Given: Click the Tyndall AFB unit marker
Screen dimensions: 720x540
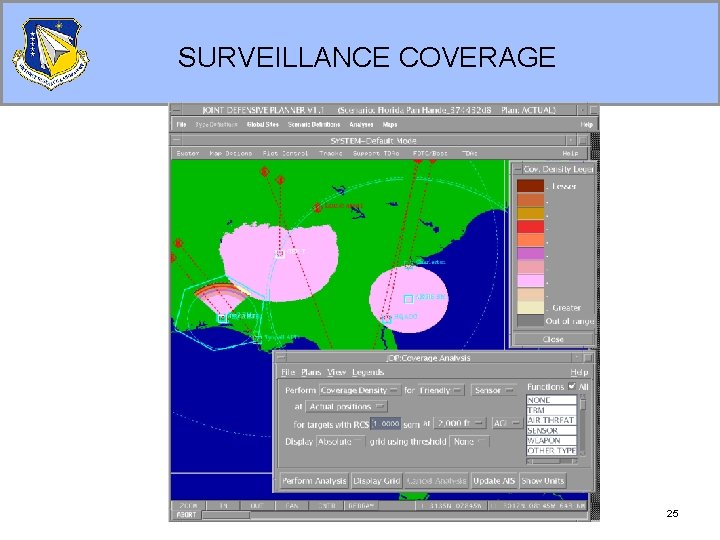Looking at the screenshot, I should (x=258, y=339).
